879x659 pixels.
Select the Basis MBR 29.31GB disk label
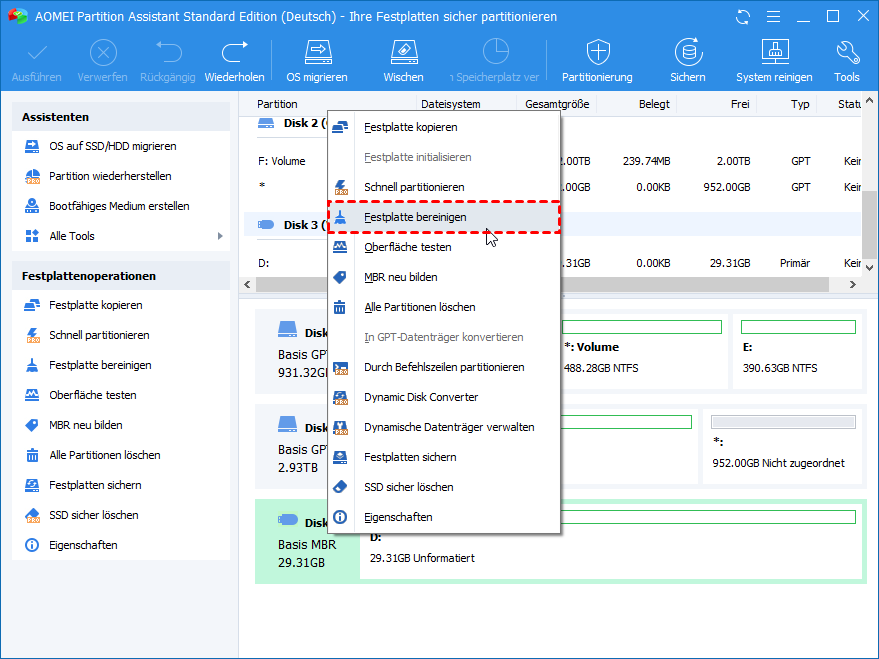tap(307, 541)
